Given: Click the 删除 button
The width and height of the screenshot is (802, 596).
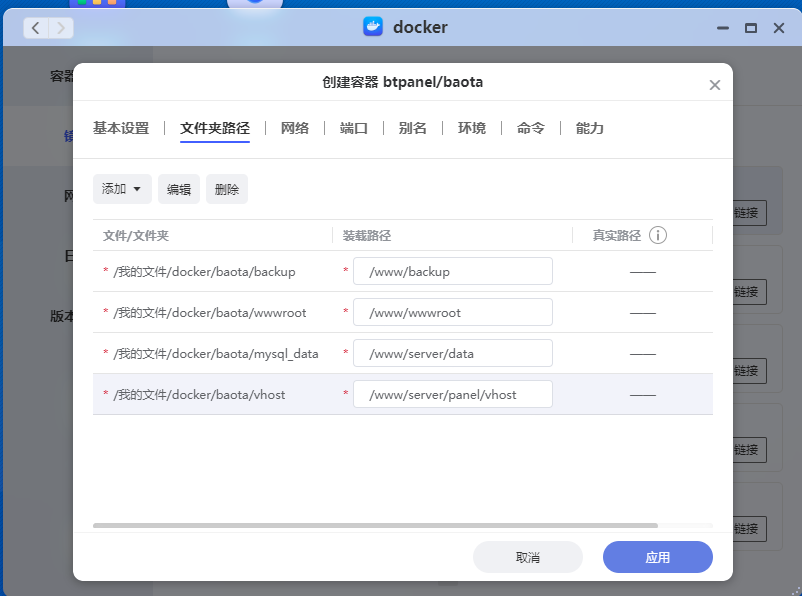Looking at the screenshot, I should click(227, 189).
